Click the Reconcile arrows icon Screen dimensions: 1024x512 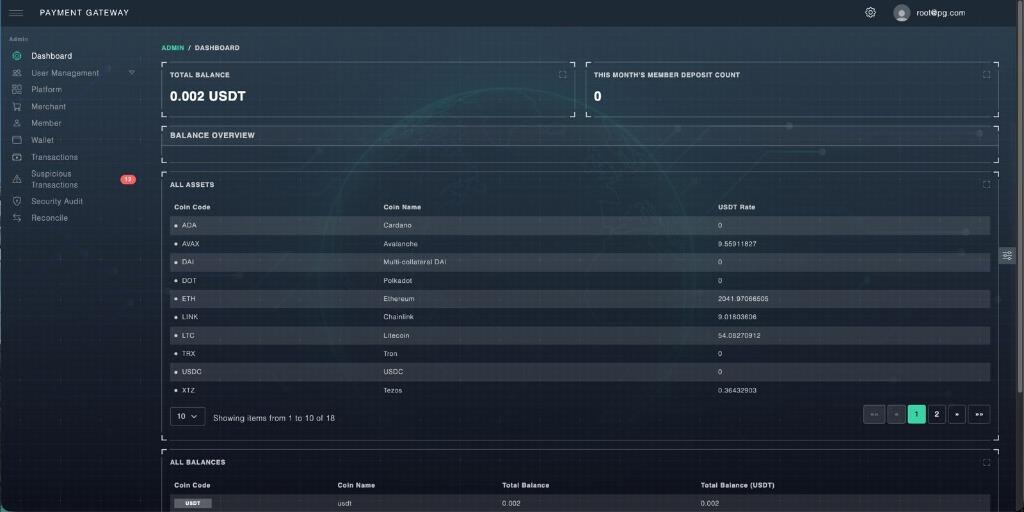click(x=17, y=218)
